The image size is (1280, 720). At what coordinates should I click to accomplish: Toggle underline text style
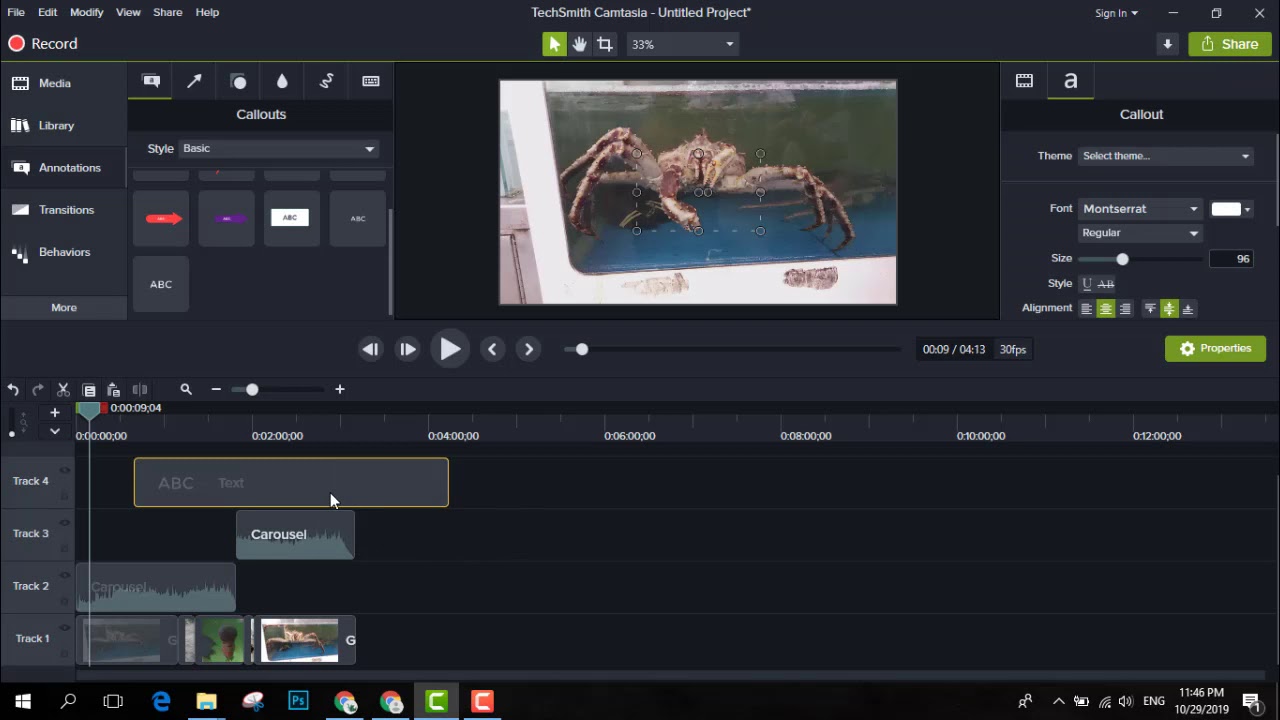point(1087,284)
